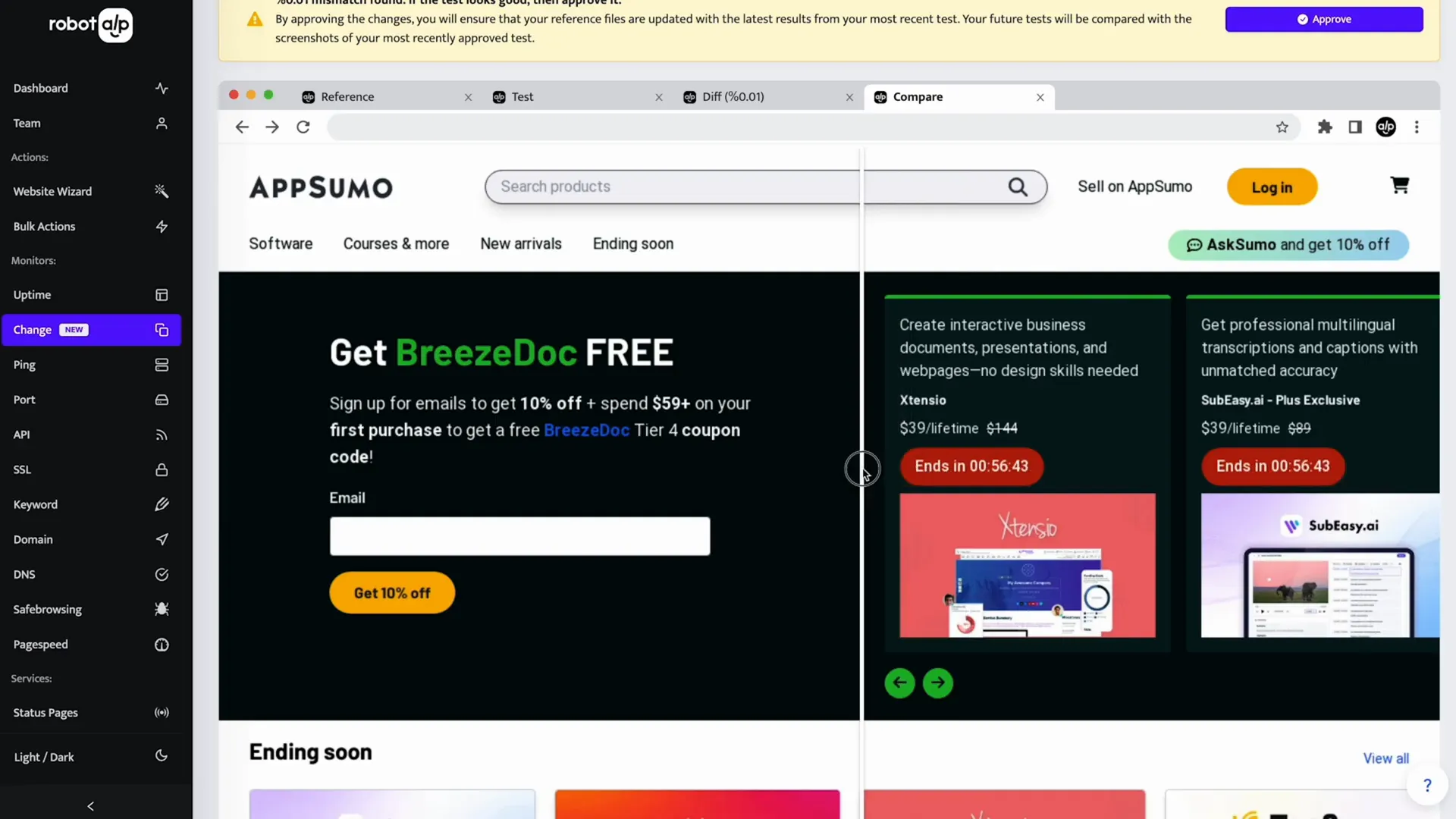Click the Bulk Actions lightning icon
This screenshot has width=1456, height=819.
(x=162, y=226)
